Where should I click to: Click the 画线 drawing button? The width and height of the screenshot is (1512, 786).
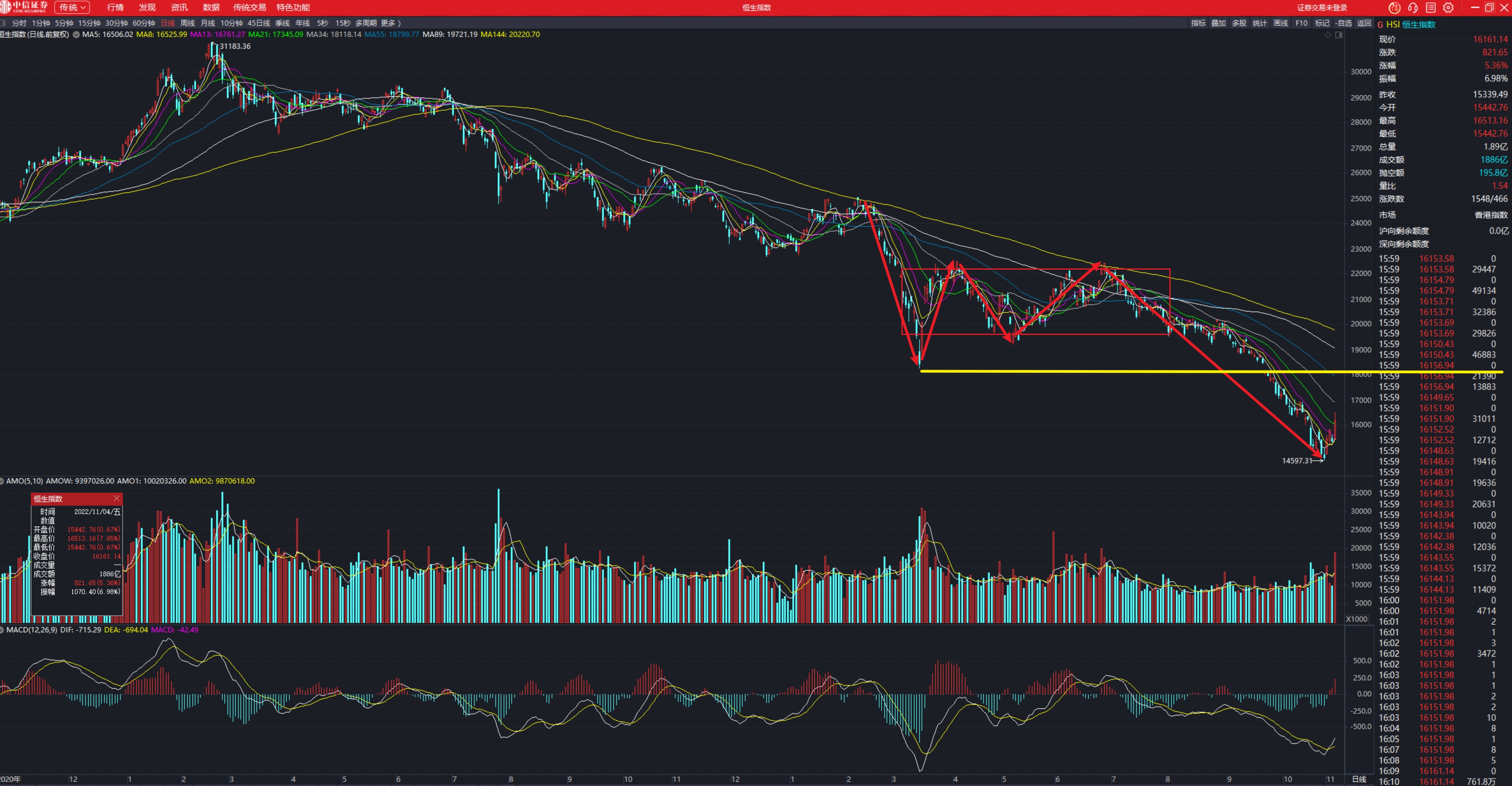tap(1281, 23)
